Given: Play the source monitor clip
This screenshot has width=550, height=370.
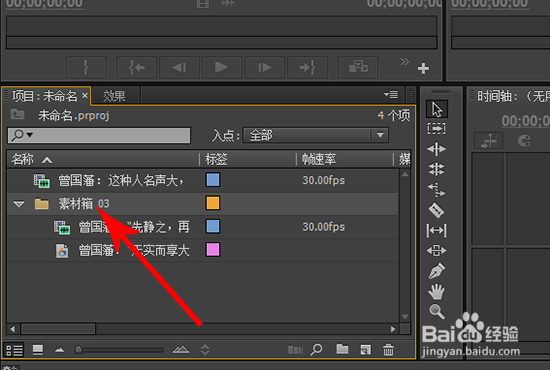Looking at the screenshot, I should point(222,67).
